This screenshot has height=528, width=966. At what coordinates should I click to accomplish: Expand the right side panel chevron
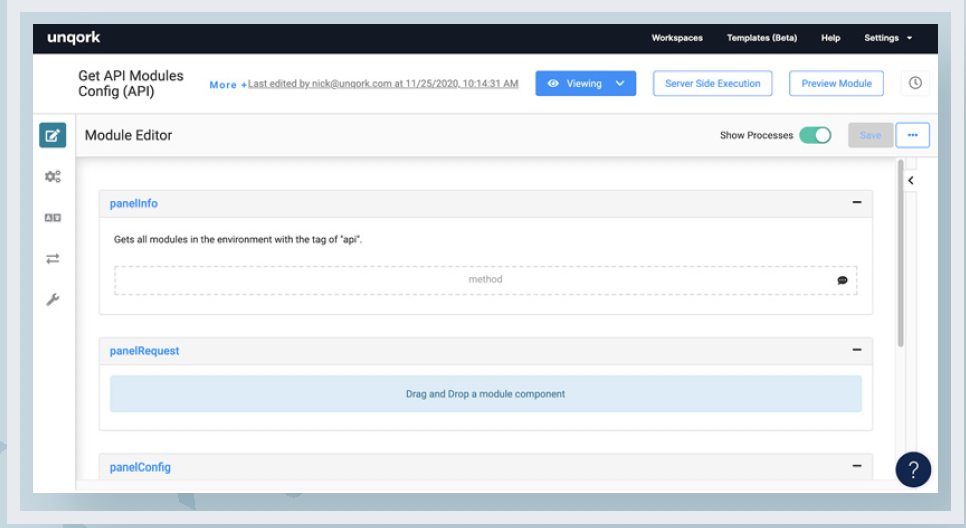911,181
